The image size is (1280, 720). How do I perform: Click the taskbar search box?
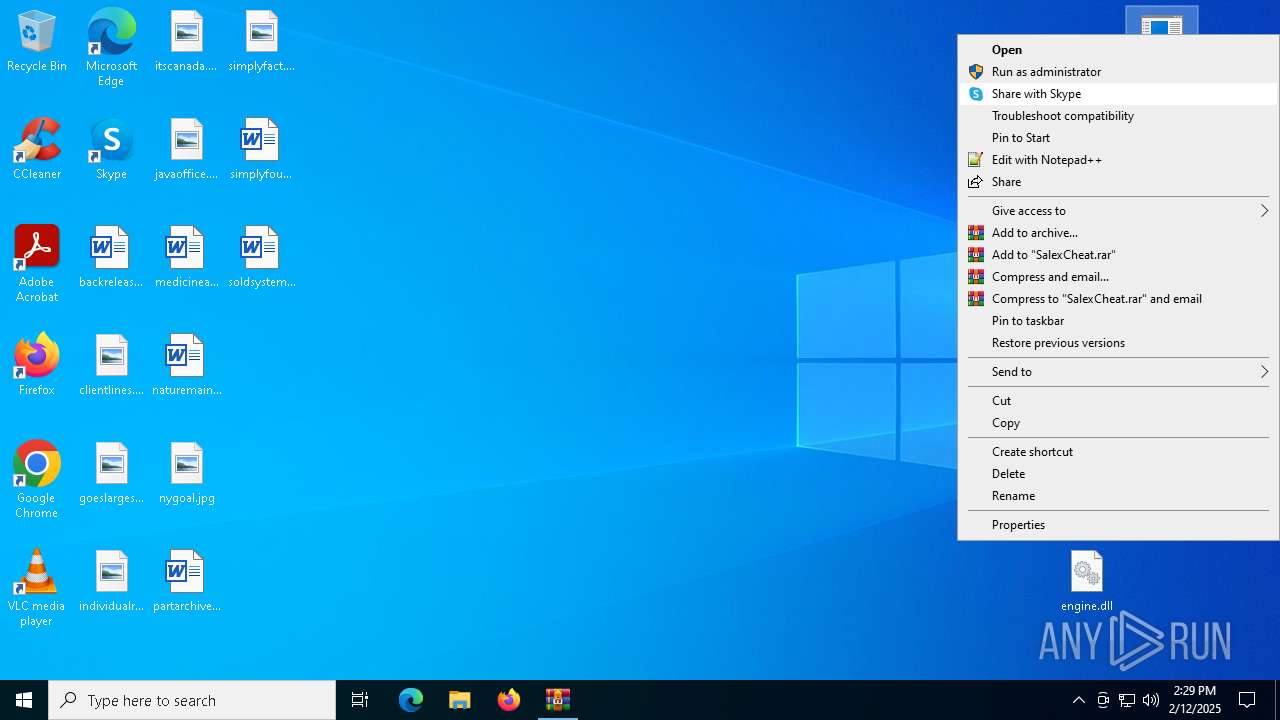click(x=192, y=700)
